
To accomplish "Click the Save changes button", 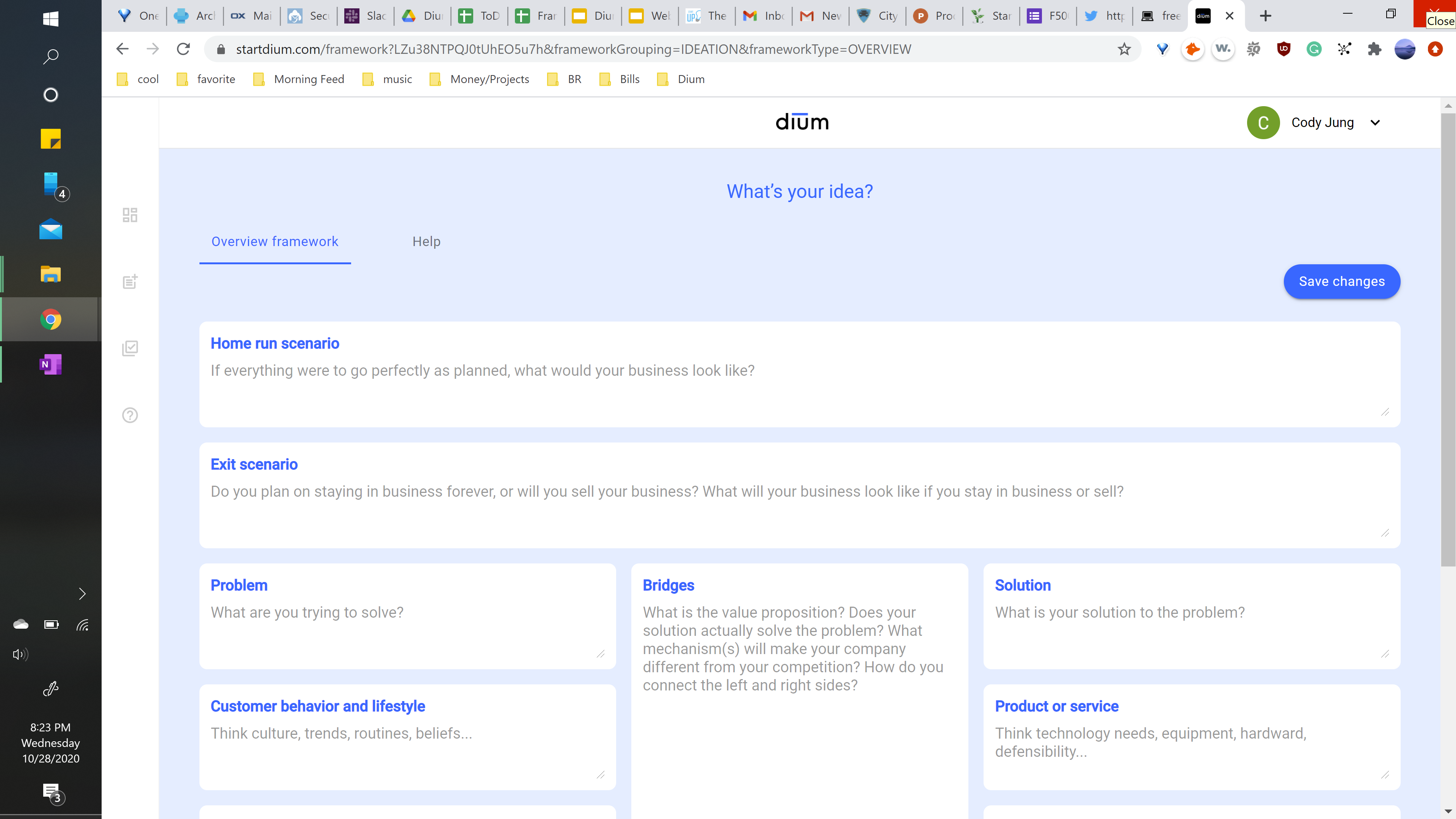I will [1341, 281].
